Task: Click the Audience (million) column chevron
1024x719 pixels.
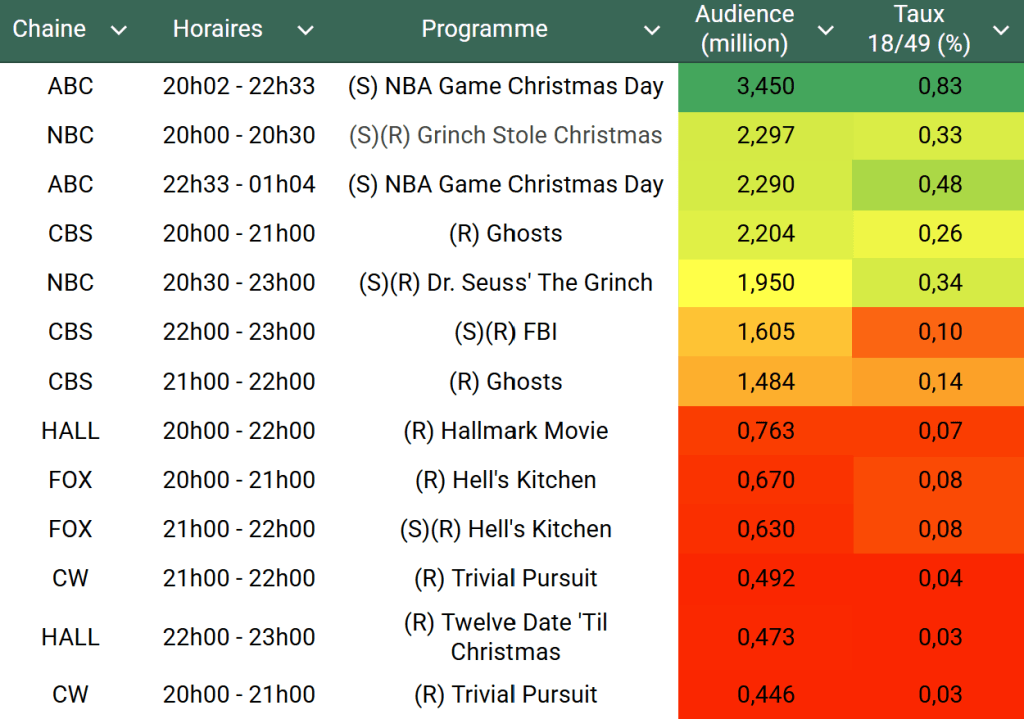Action: 826,30
